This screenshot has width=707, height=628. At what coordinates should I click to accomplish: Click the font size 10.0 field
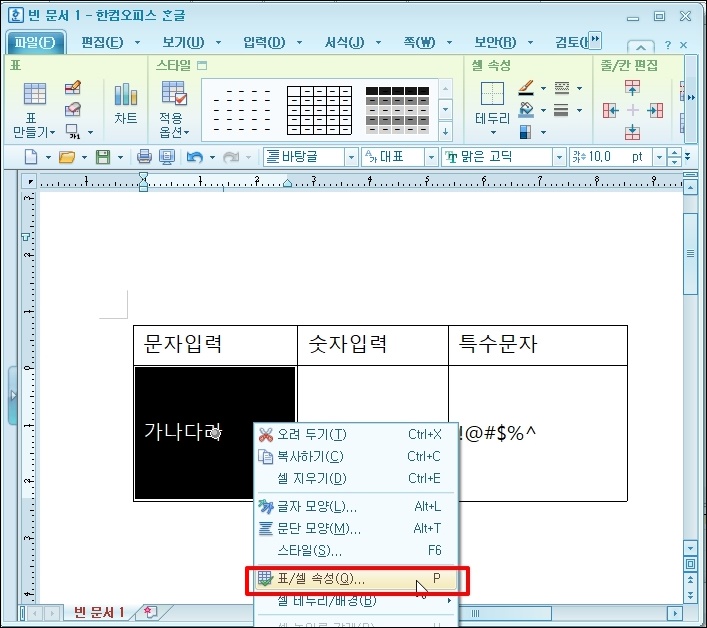tap(611, 157)
